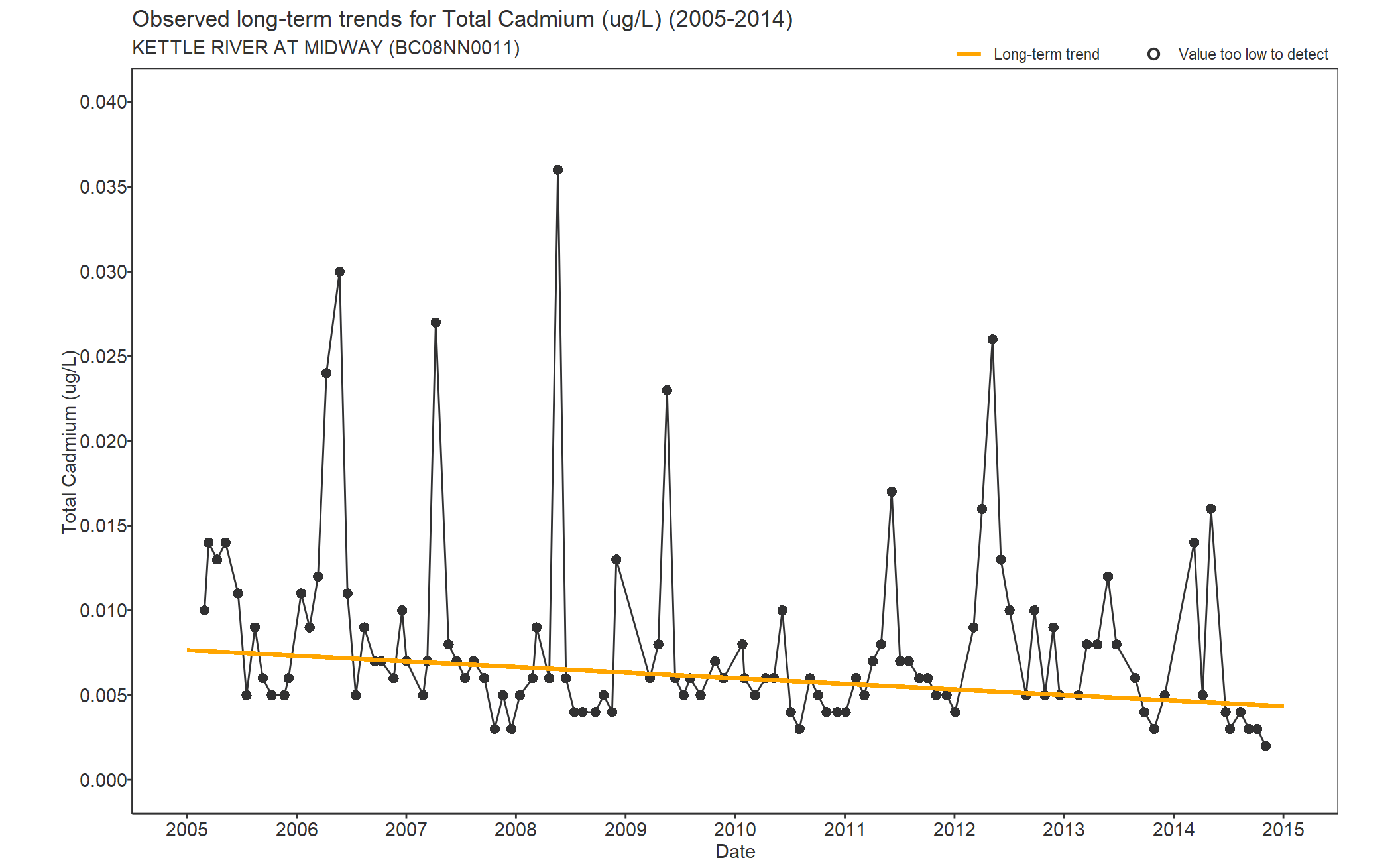Click the 0.013 data point near start of 2009
Screen dimensions: 1400x868
(x=616, y=560)
